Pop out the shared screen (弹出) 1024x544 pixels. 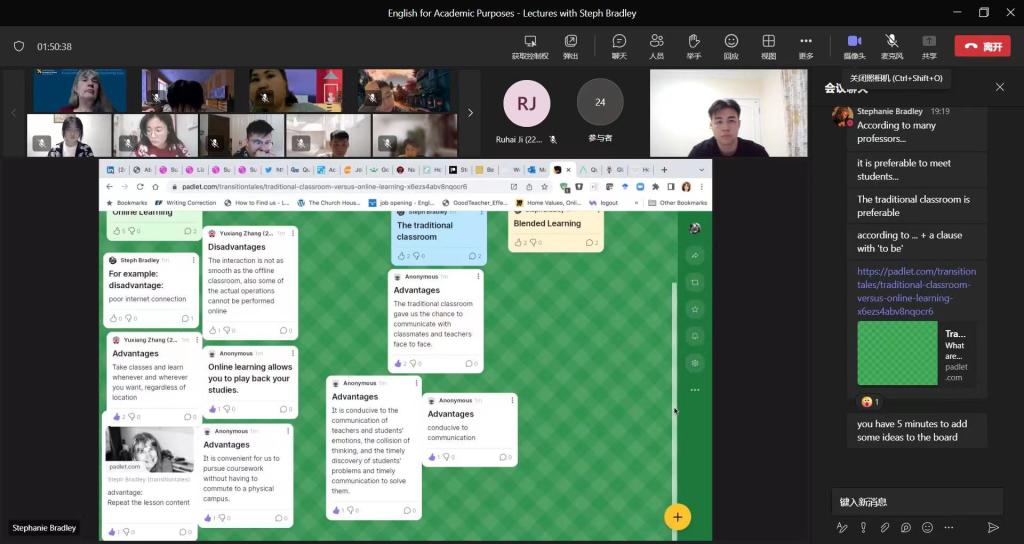[x=571, y=45]
